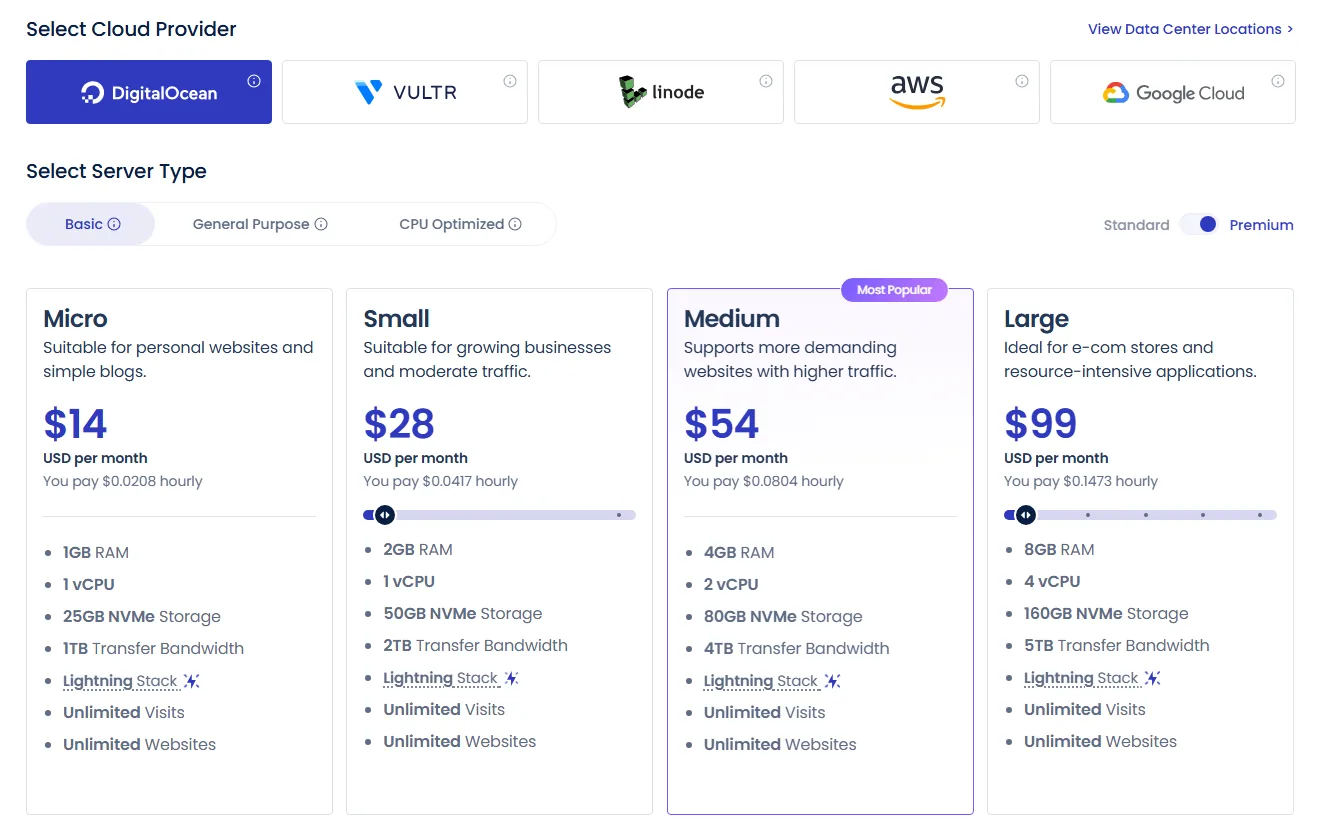Click lightning icon in Large plan

(1152, 678)
